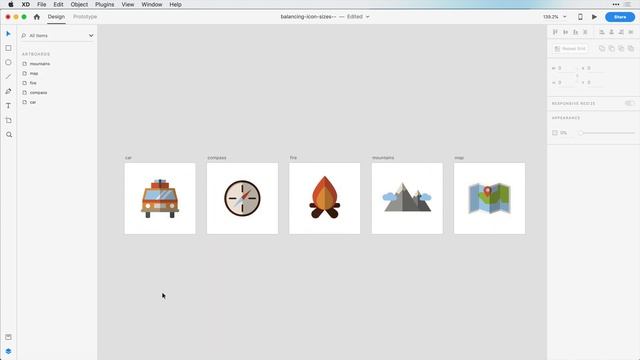Click the align right icon
The width and height of the screenshot is (640, 360).
[621, 32]
